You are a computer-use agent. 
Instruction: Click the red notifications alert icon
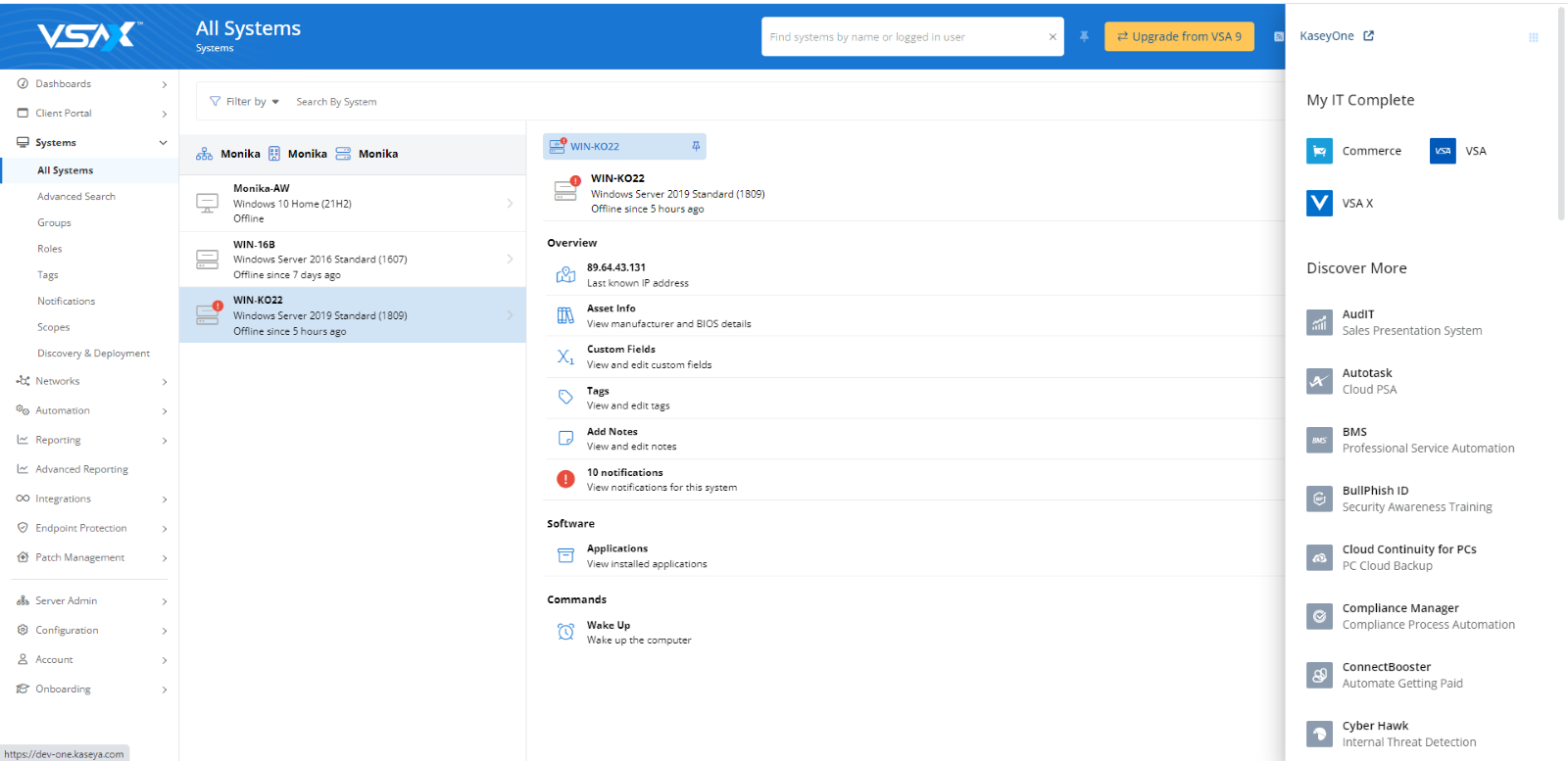pyautogui.click(x=565, y=479)
